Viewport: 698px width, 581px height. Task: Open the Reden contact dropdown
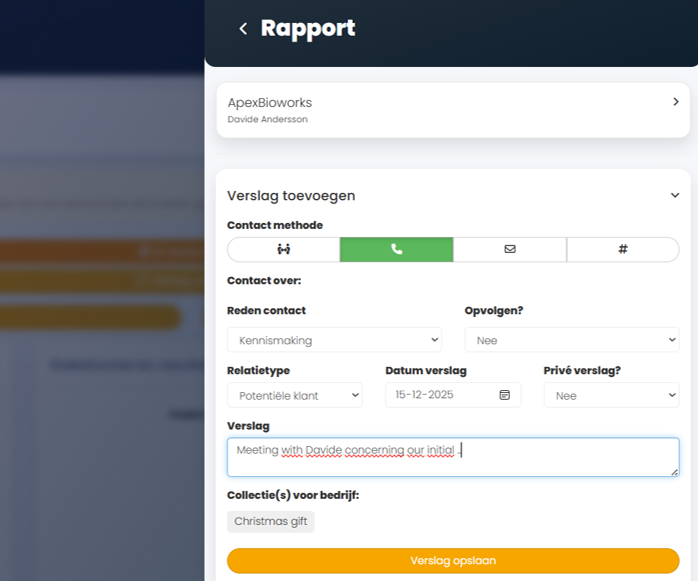[x=334, y=340]
